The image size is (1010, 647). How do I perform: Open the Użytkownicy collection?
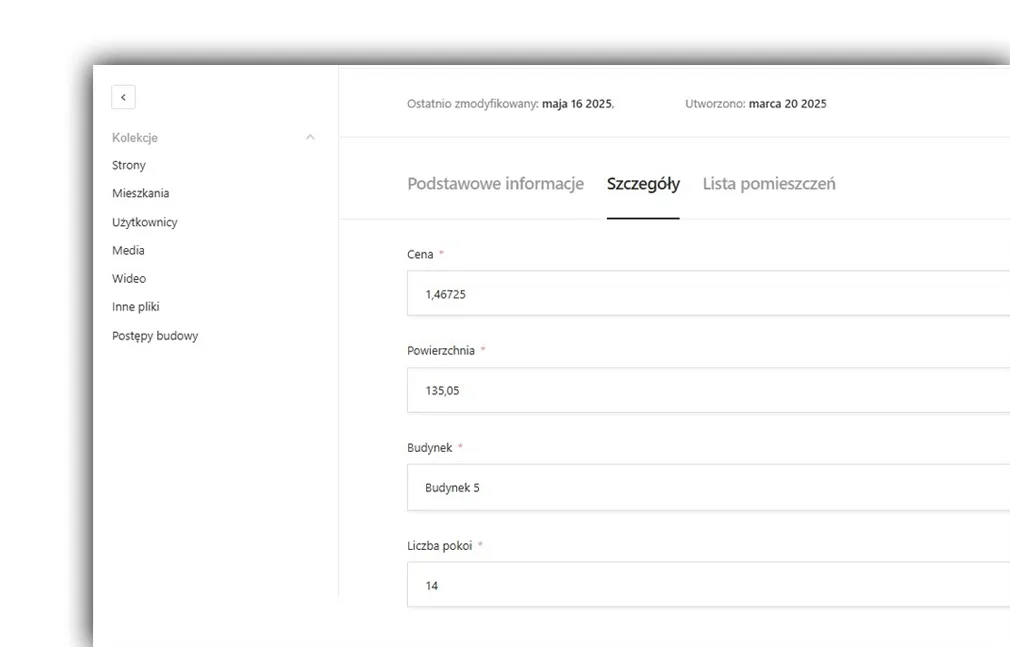[x=144, y=222]
